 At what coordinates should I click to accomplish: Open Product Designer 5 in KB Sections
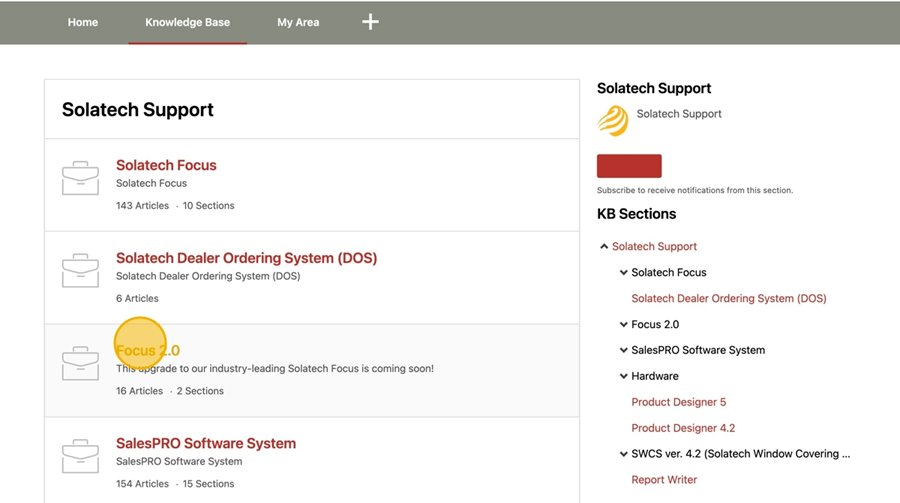click(678, 402)
